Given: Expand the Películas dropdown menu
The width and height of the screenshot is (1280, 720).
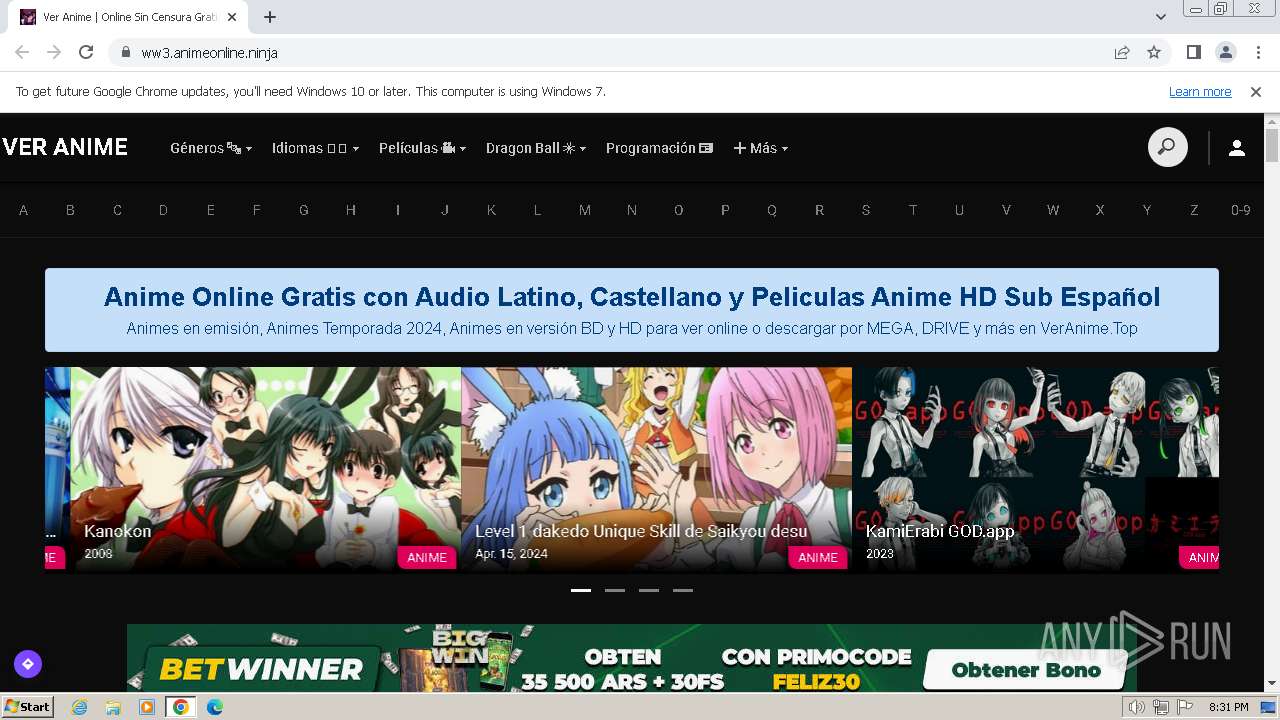Looking at the screenshot, I should pos(422,148).
